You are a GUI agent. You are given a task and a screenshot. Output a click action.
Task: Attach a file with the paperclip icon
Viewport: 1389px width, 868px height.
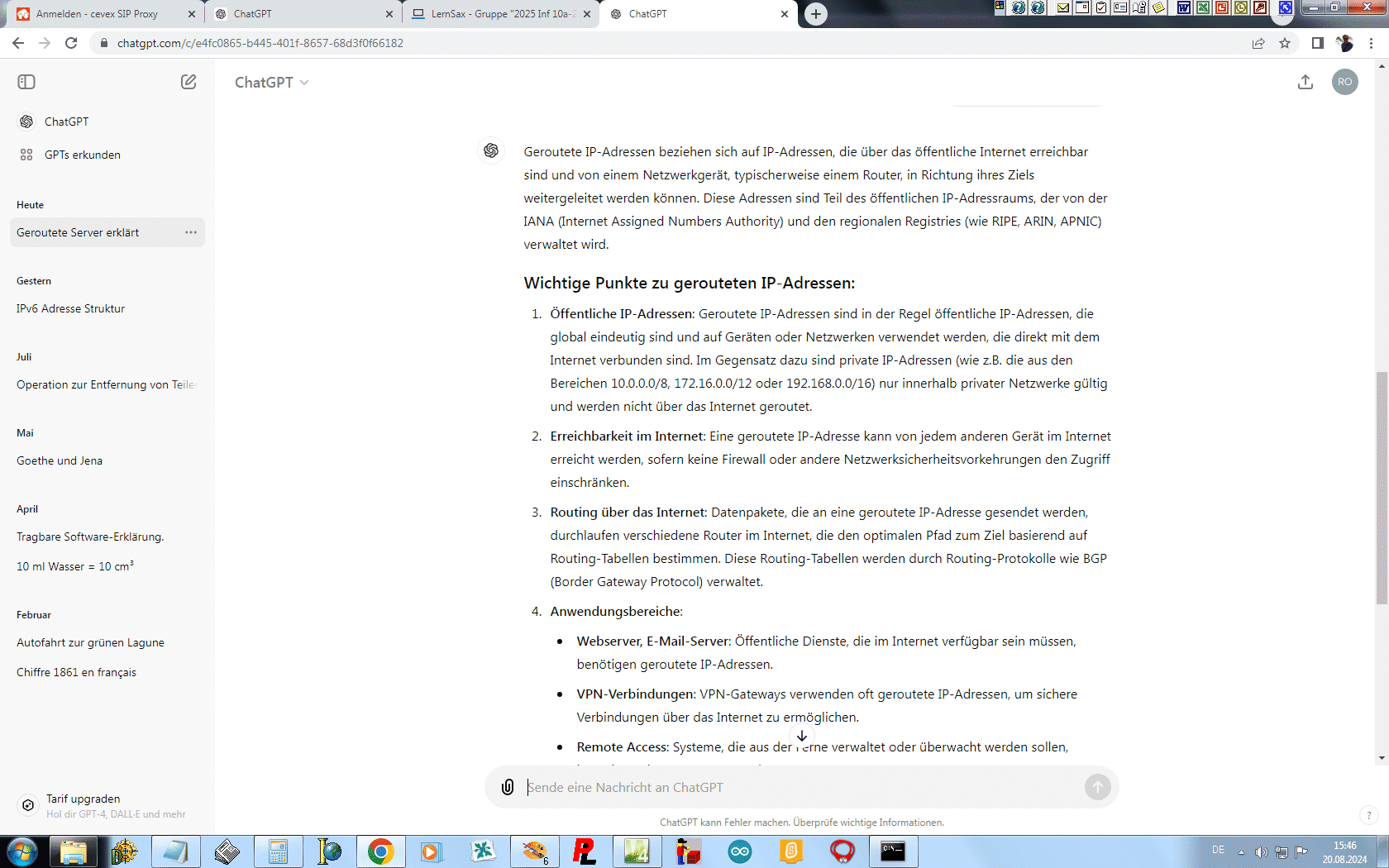(x=508, y=787)
